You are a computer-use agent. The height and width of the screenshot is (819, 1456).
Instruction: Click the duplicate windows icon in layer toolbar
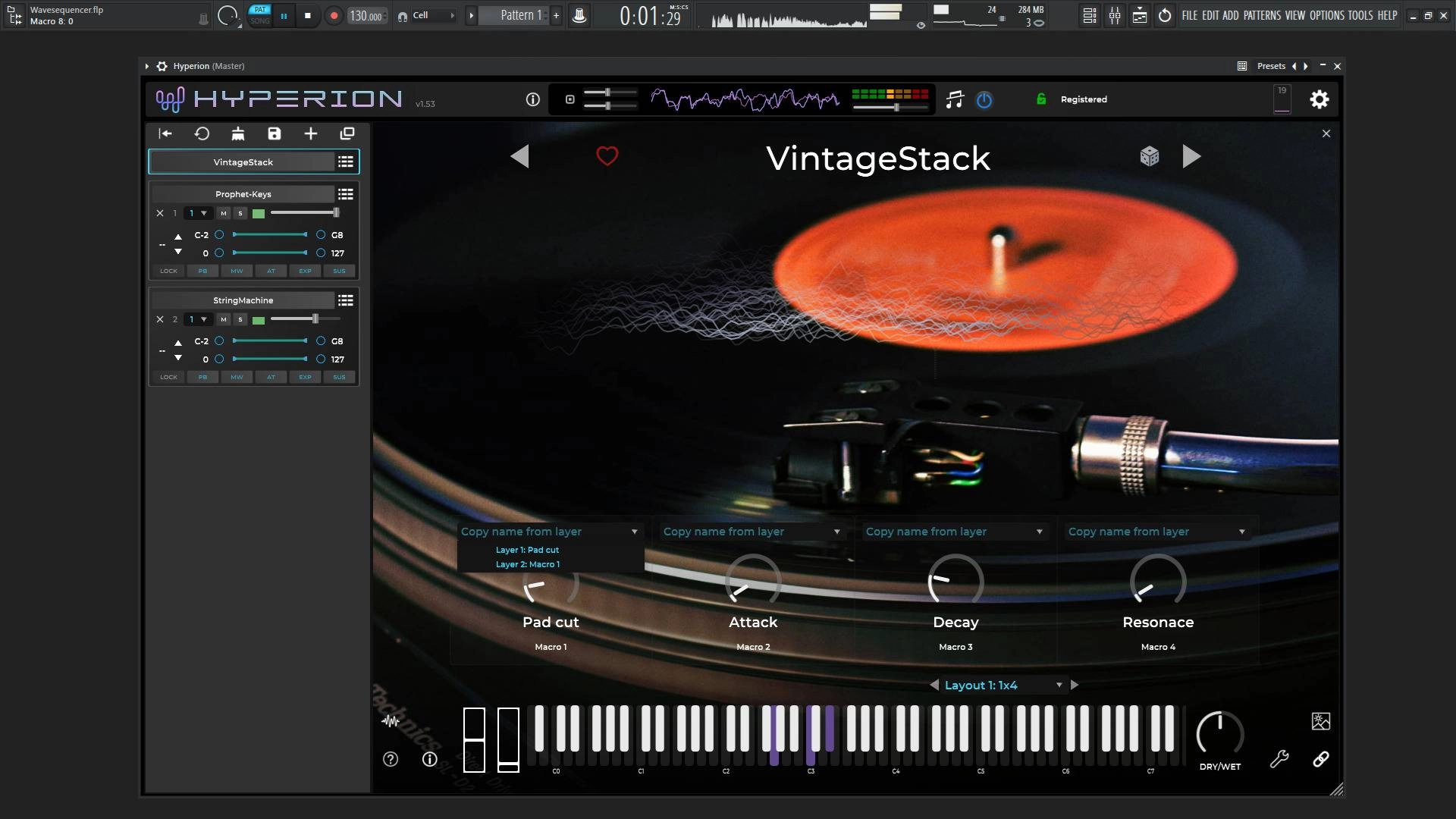[x=347, y=133]
